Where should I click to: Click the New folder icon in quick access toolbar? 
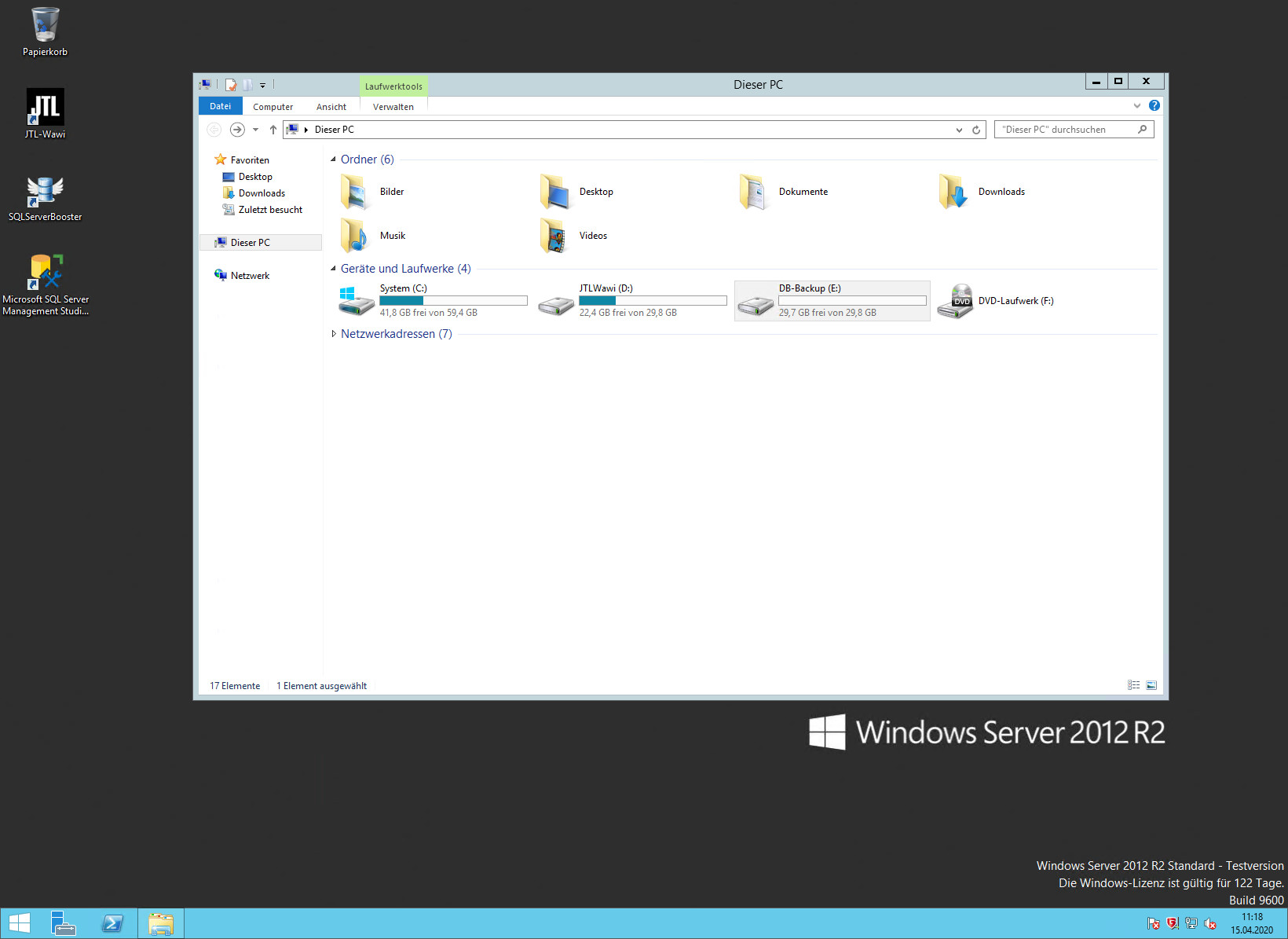tap(247, 85)
